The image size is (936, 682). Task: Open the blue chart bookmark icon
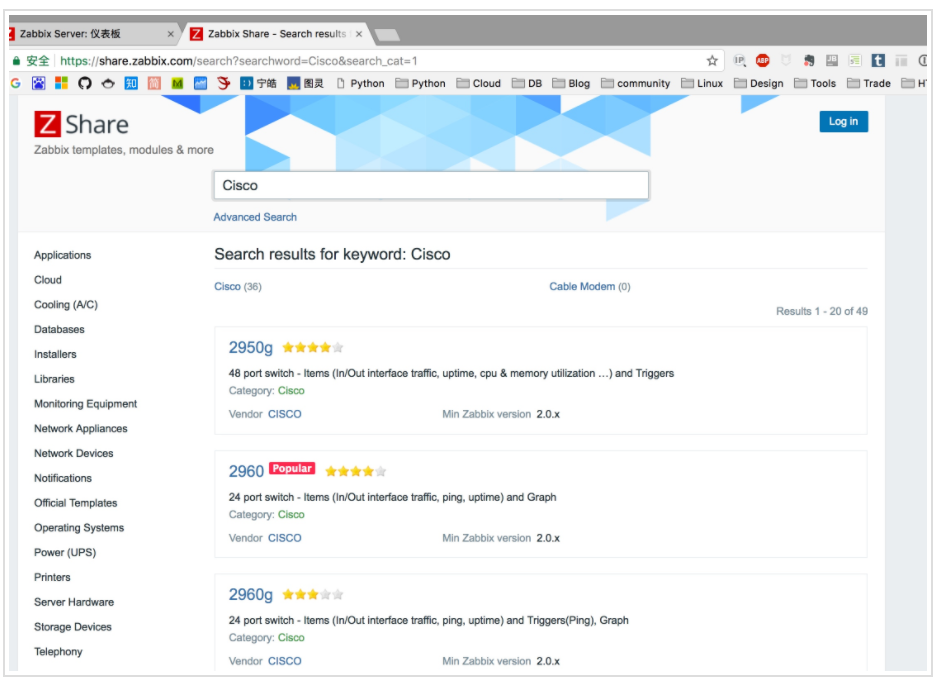click(201, 84)
